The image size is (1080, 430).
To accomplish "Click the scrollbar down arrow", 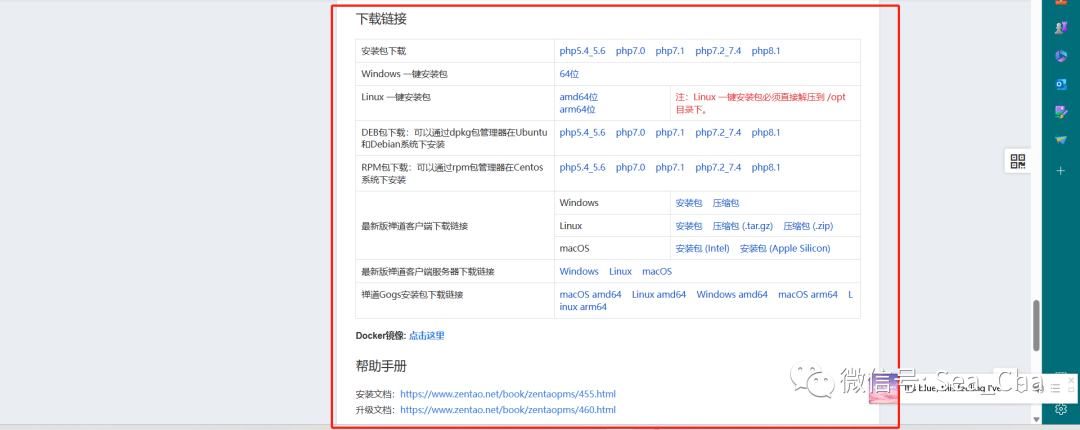I will pos(1036,418).
